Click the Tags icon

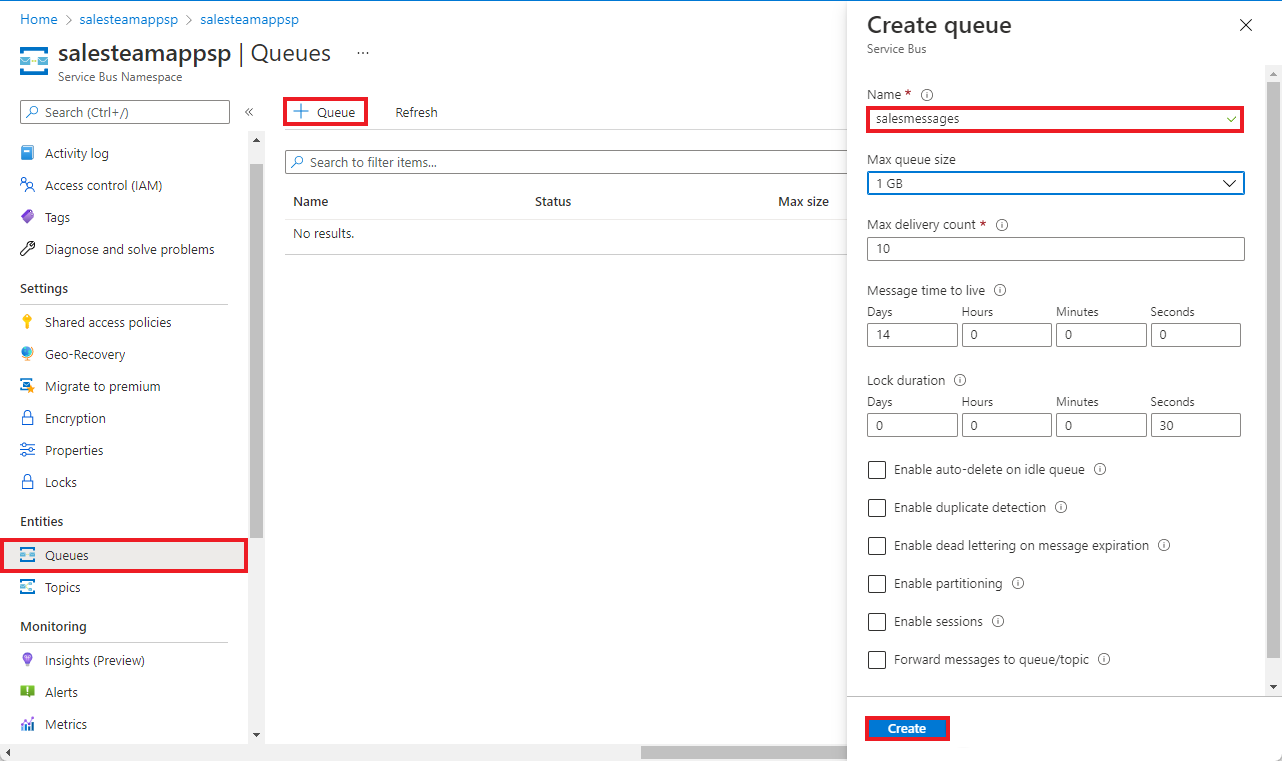tap(28, 217)
